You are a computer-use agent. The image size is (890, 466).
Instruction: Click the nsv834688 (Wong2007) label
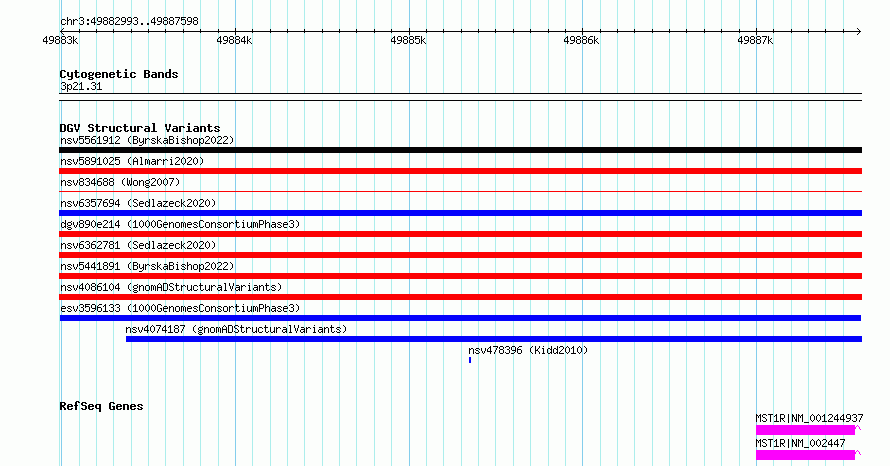tap(120, 182)
